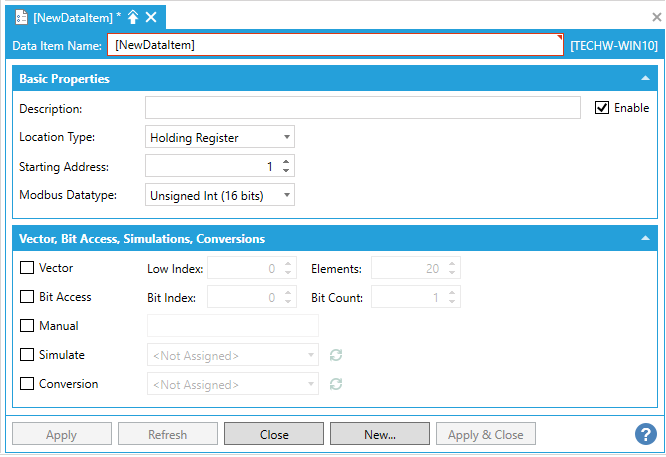666x457 pixels.
Task: Toggle the Enable checkbox
Action: click(x=602, y=108)
